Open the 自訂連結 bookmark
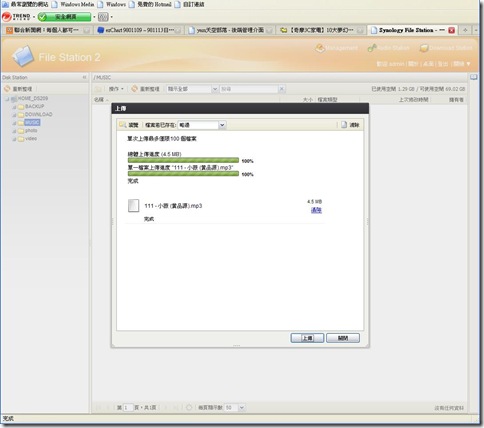The height and width of the screenshot is (428, 484). pos(190,4)
